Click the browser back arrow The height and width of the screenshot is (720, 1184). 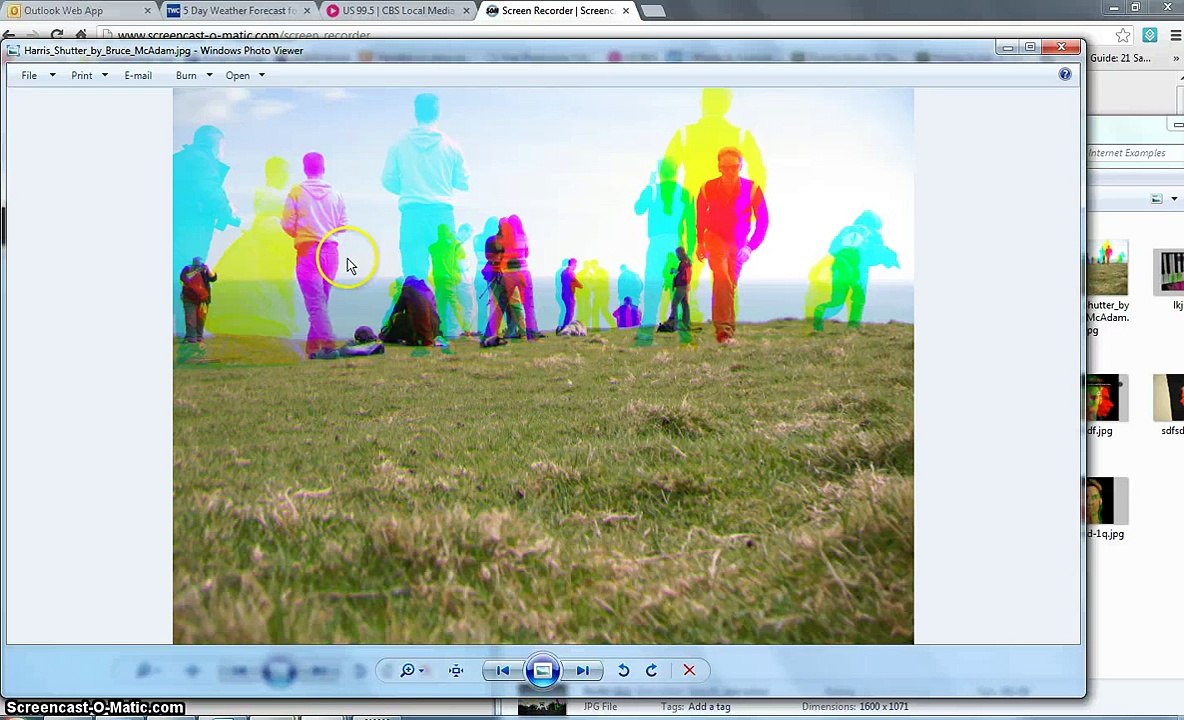click(x=9, y=34)
